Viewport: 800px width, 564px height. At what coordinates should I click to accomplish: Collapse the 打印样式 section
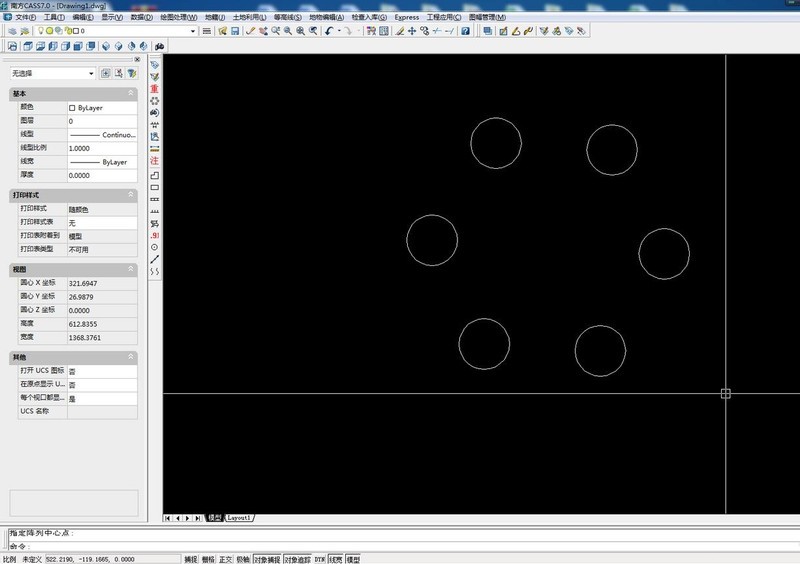coord(131,194)
